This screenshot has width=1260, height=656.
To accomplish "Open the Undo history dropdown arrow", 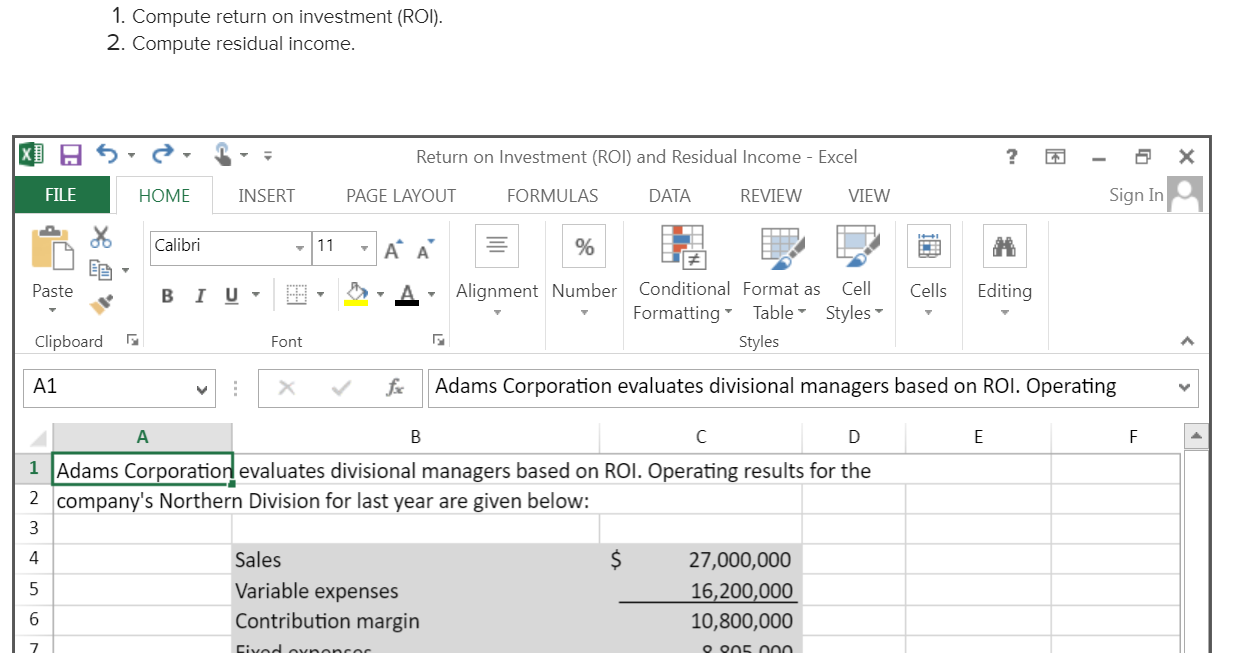I will coord(131,157).
